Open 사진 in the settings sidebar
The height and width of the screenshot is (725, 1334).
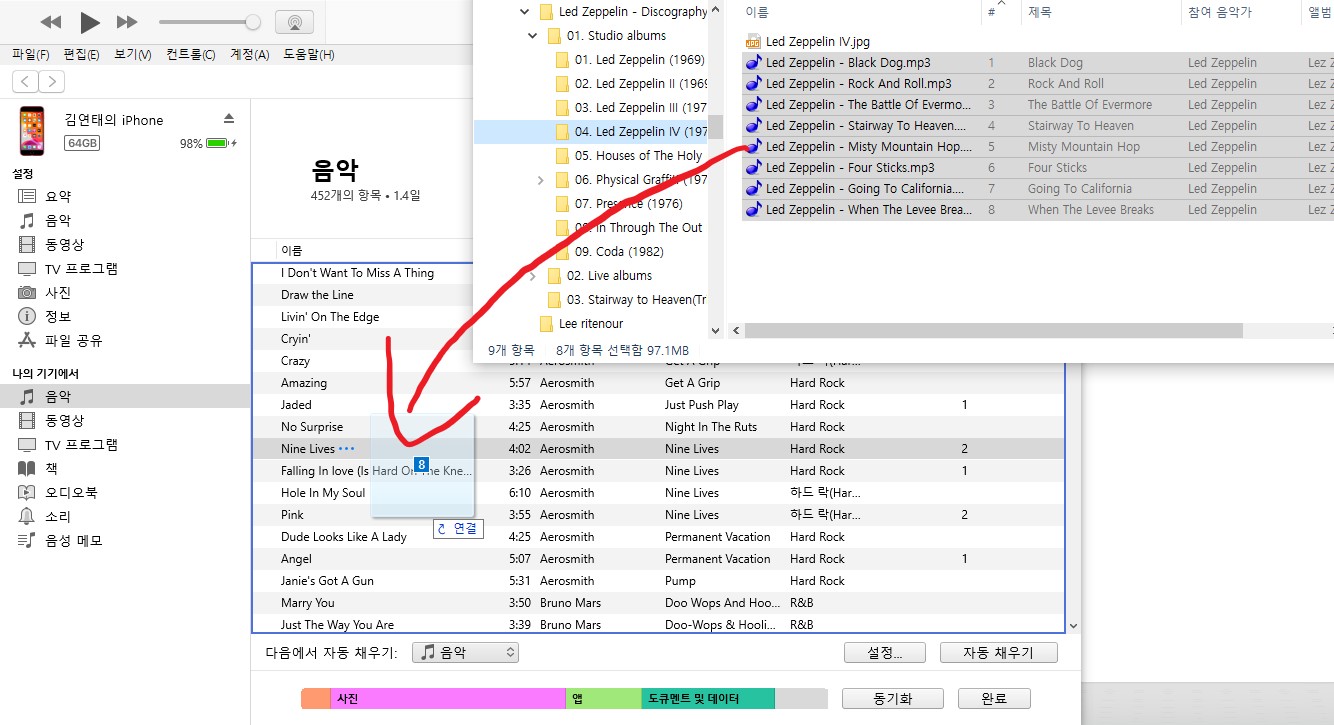(58, 293)
